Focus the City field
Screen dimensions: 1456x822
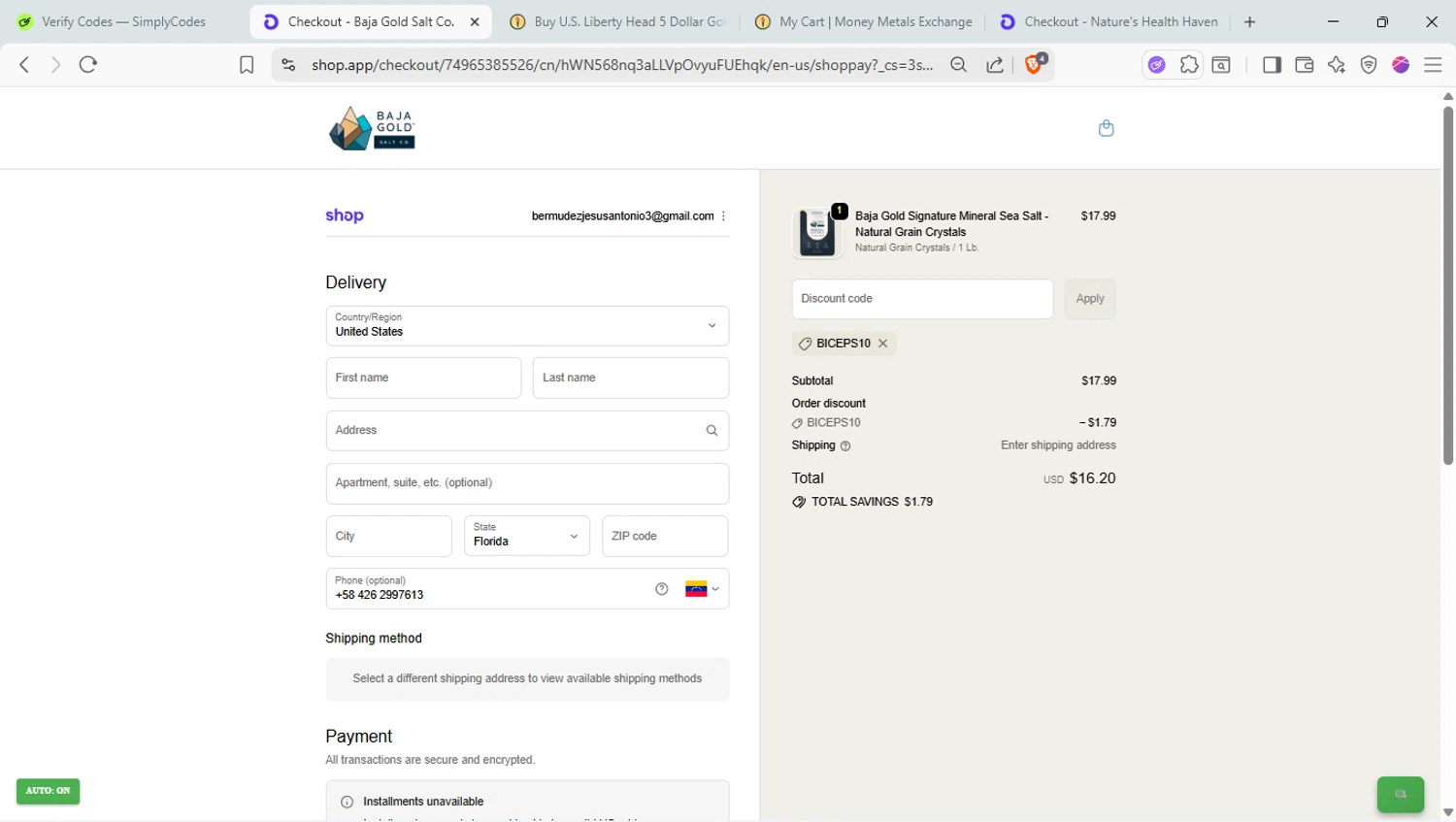click(389, 536)
